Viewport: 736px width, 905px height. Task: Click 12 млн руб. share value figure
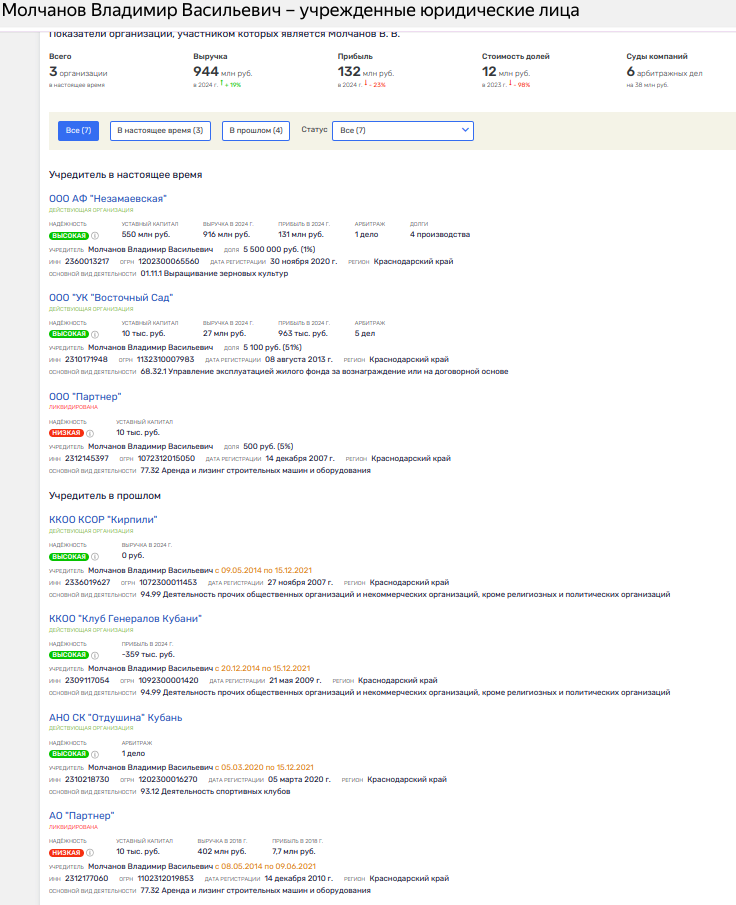(506, 72)
